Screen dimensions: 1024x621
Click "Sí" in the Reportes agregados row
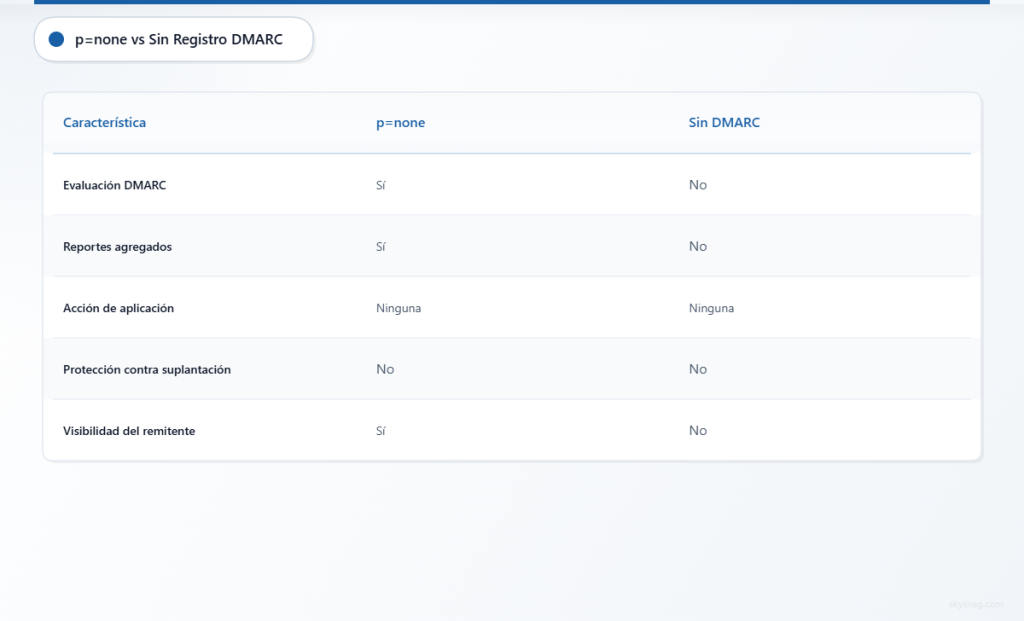point(381,247)
